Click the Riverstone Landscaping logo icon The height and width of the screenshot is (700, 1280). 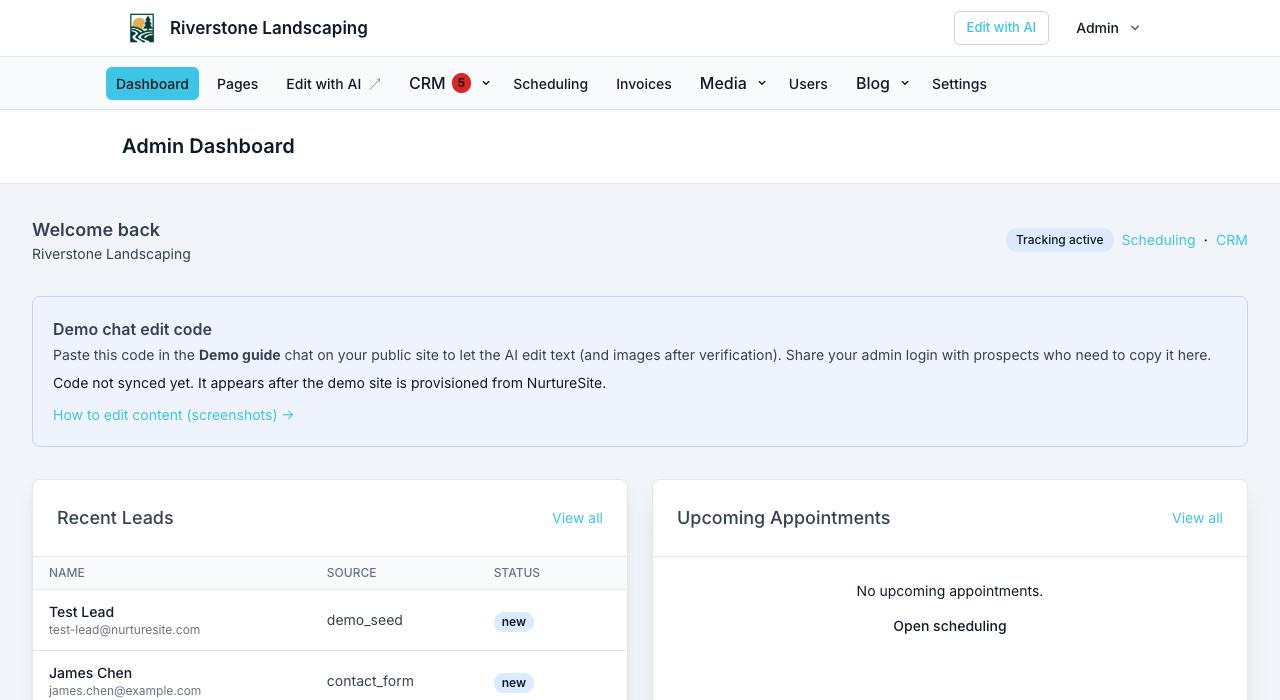(142, 28)
